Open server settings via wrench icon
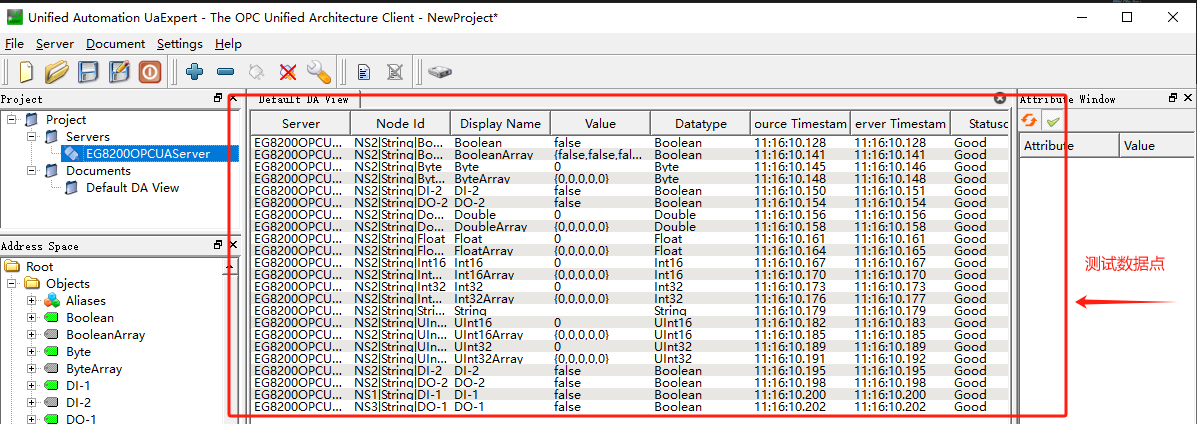Screen dimensions: 1197x424 (x=318, y=72)
